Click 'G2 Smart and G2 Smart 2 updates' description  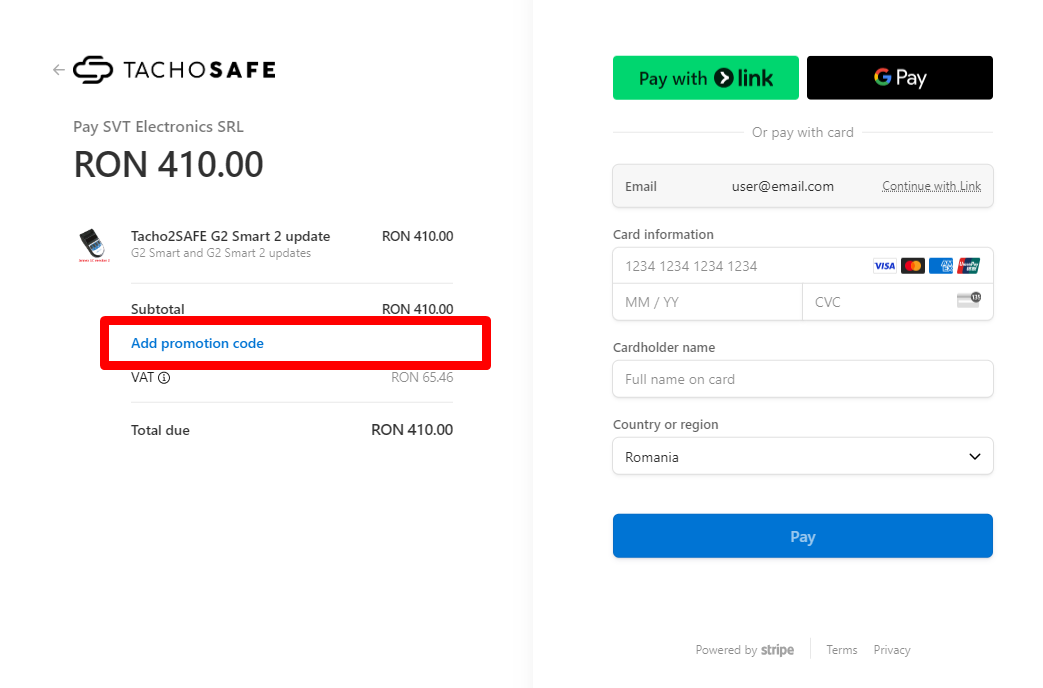(x=221, y=254)
